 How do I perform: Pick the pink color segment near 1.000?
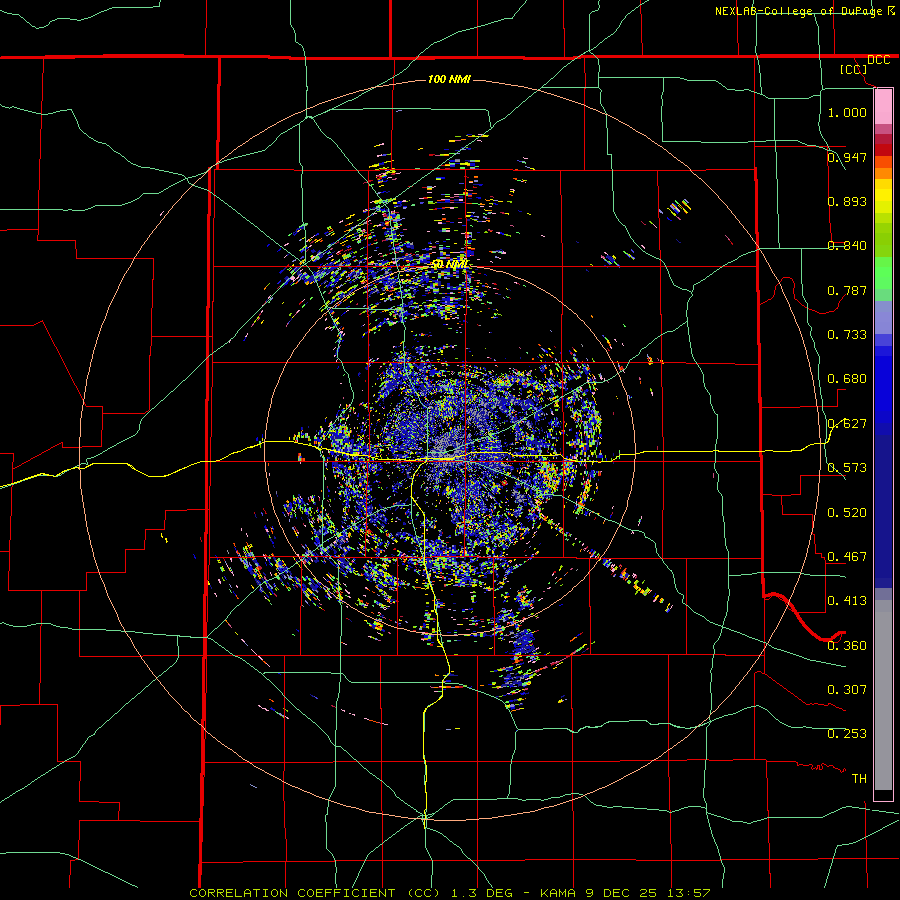click(x=883, y=107)
